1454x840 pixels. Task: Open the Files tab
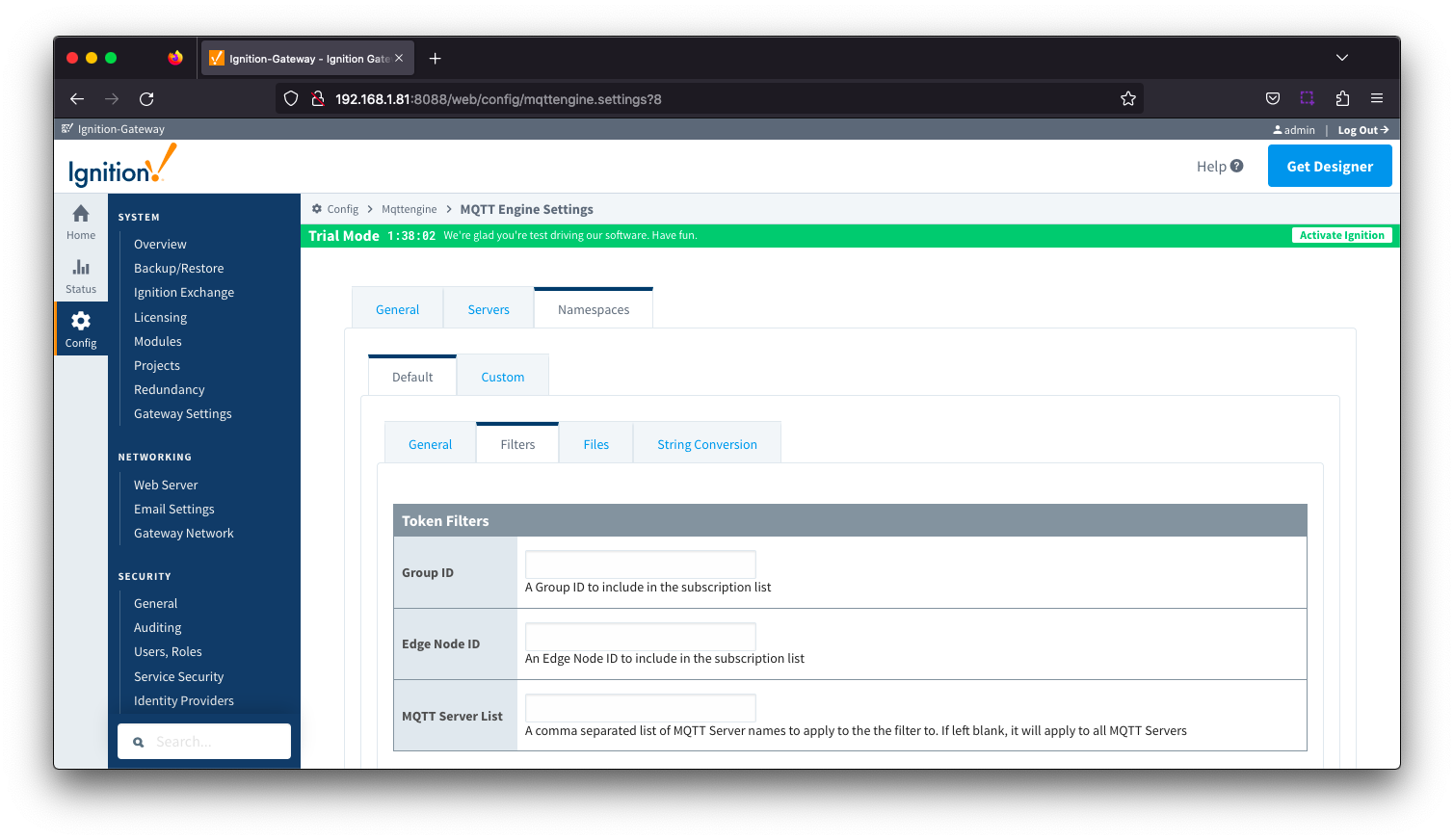coord(596,444)
